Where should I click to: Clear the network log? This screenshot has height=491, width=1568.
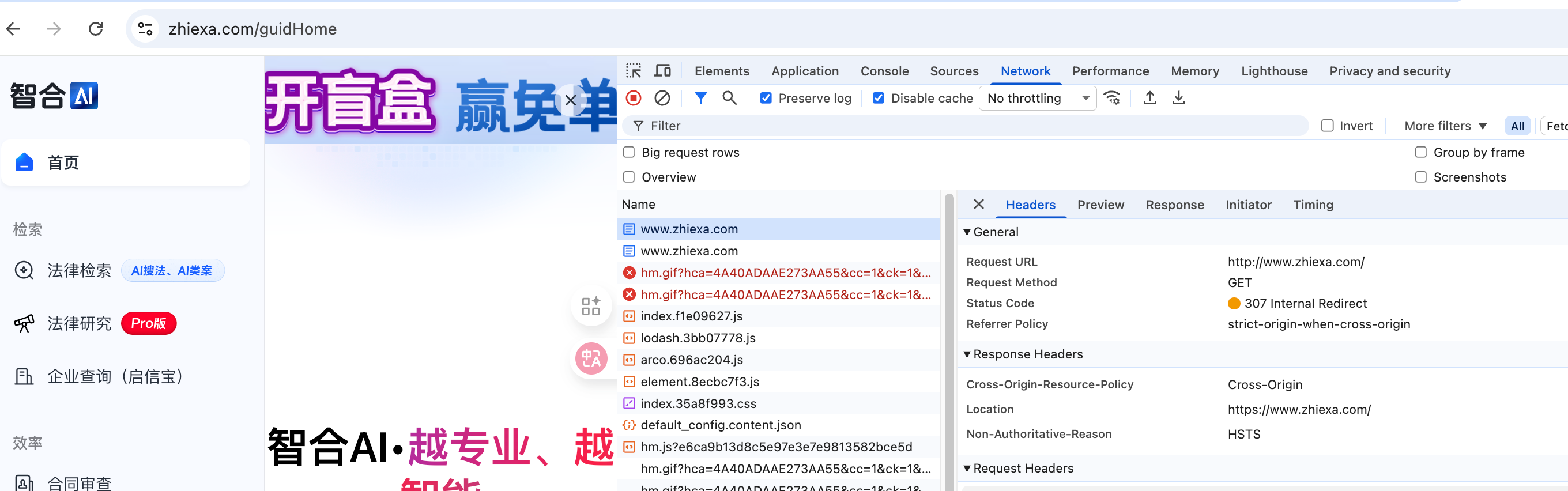click(x=662, y=98)
